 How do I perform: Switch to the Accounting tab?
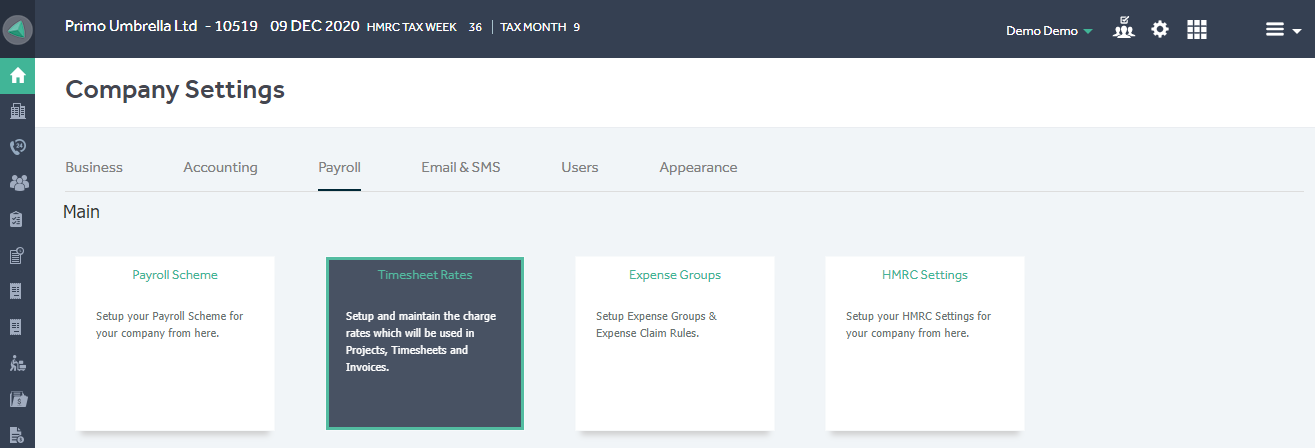[220, 167]
